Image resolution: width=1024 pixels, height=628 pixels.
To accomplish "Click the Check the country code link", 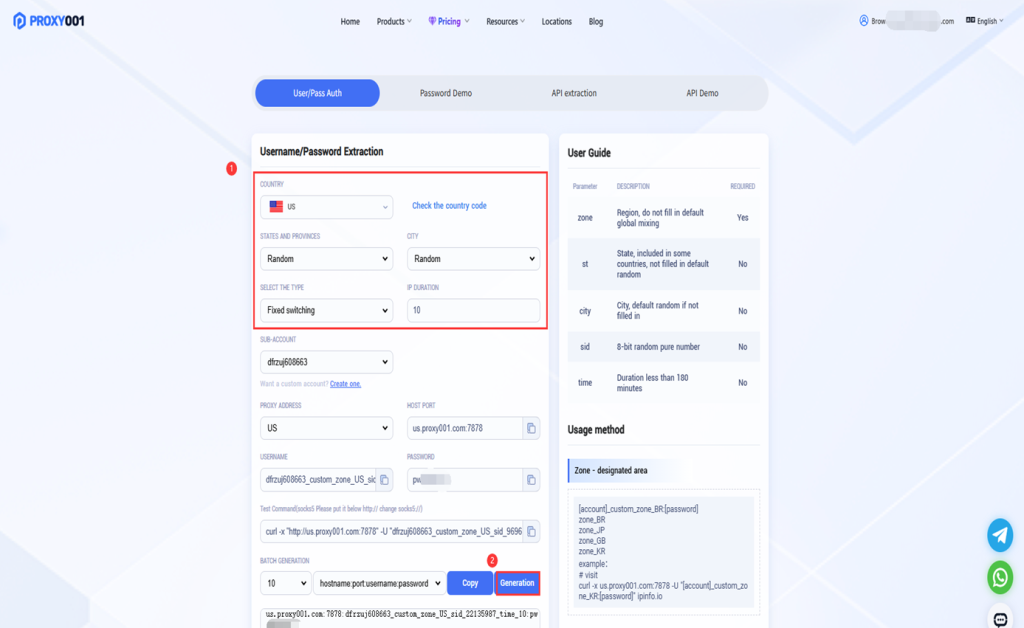I will pyautogui.click(x=449, y=206).
